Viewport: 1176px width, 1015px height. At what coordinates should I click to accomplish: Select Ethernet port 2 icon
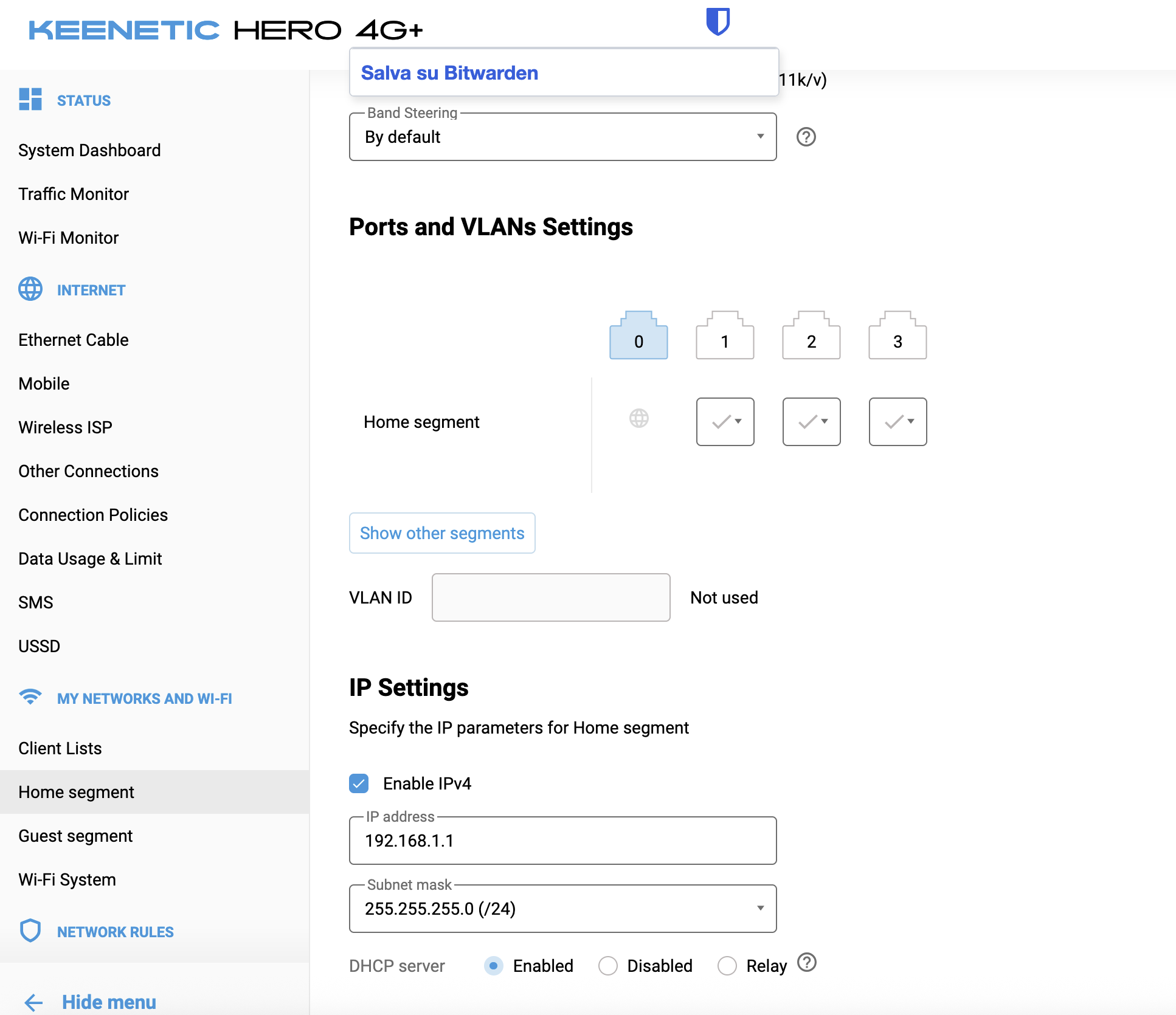811,335
